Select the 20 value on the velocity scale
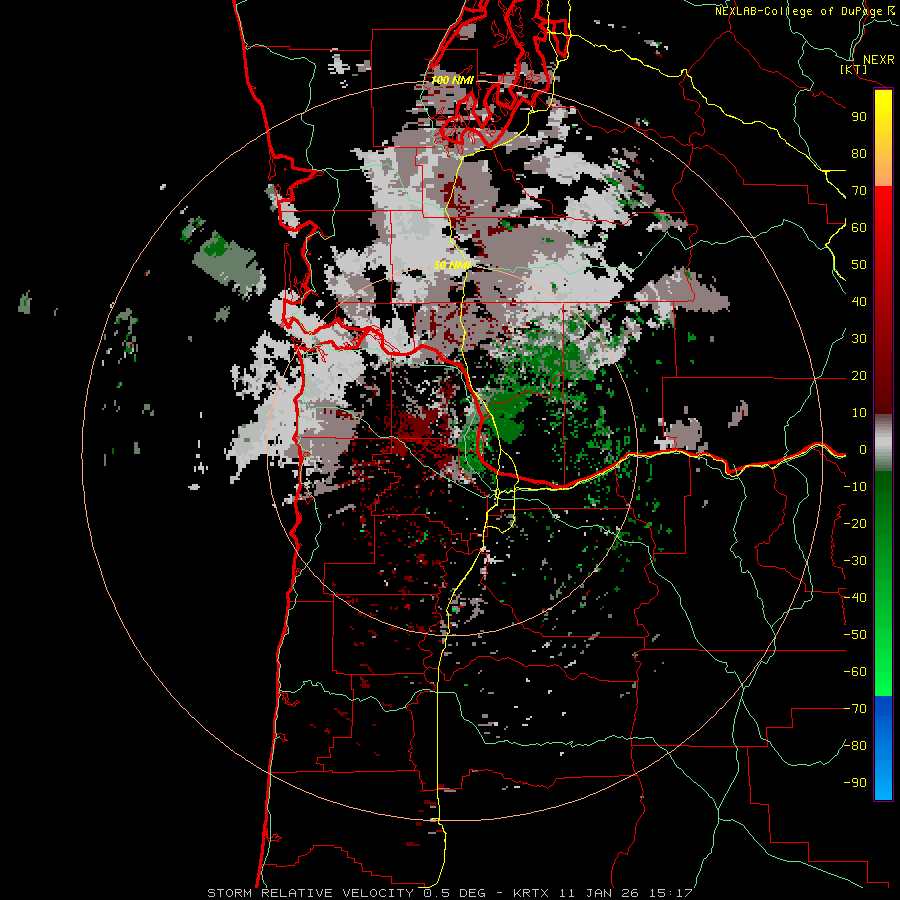Viewport: 900px width, 900px height. (x=859, y=376)
